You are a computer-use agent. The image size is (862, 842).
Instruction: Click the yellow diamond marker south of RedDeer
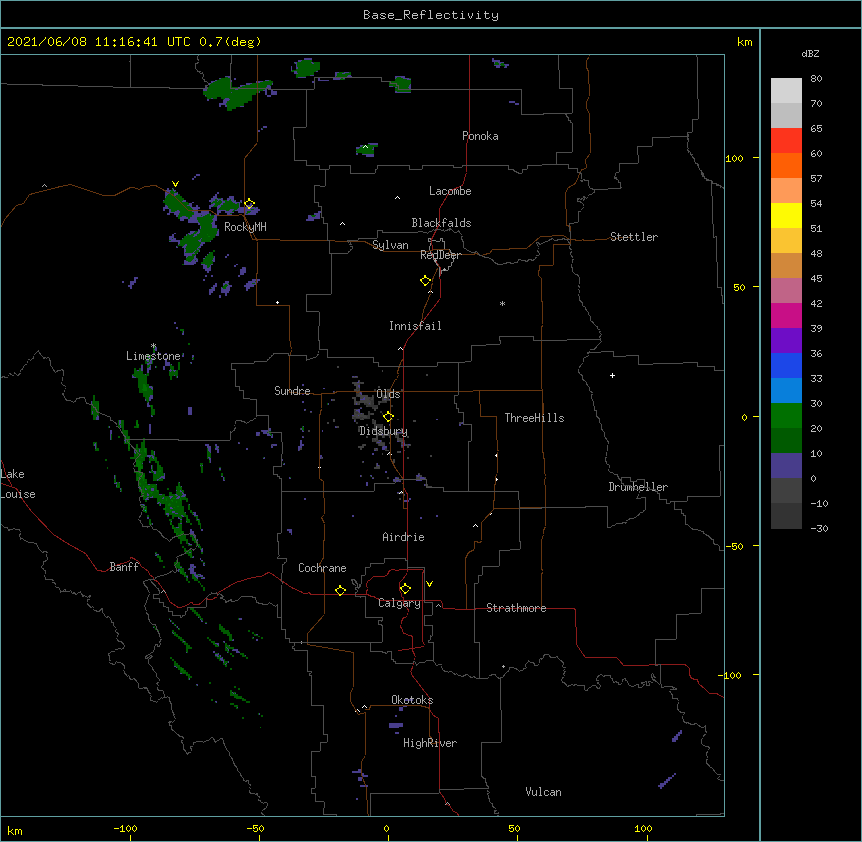(425, 281)
